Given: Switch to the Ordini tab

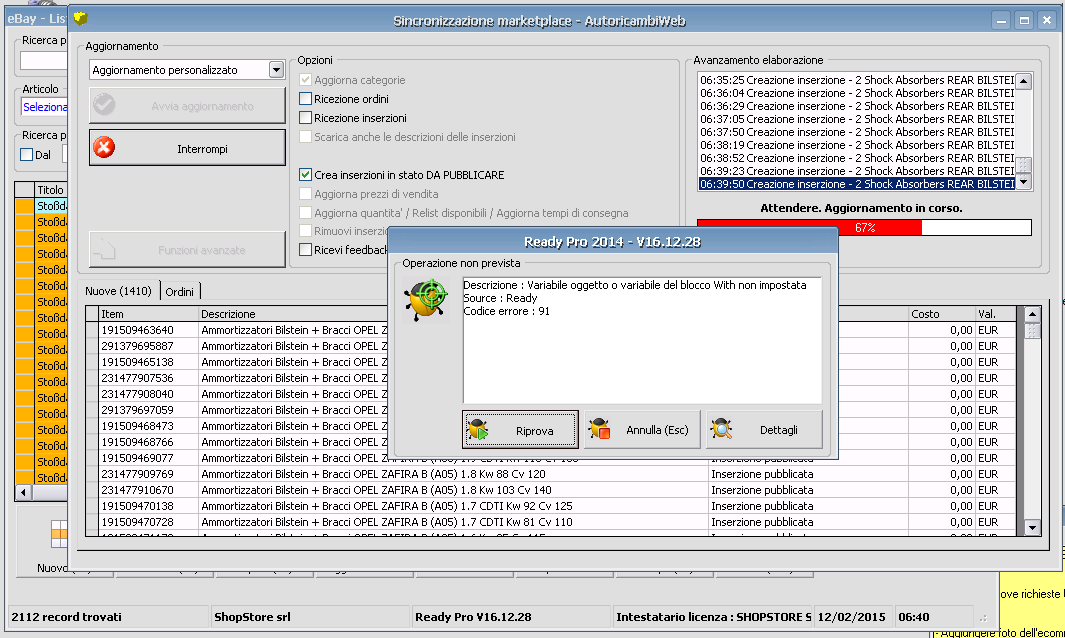Looking at the screenshot, I should tap(179, 291).
